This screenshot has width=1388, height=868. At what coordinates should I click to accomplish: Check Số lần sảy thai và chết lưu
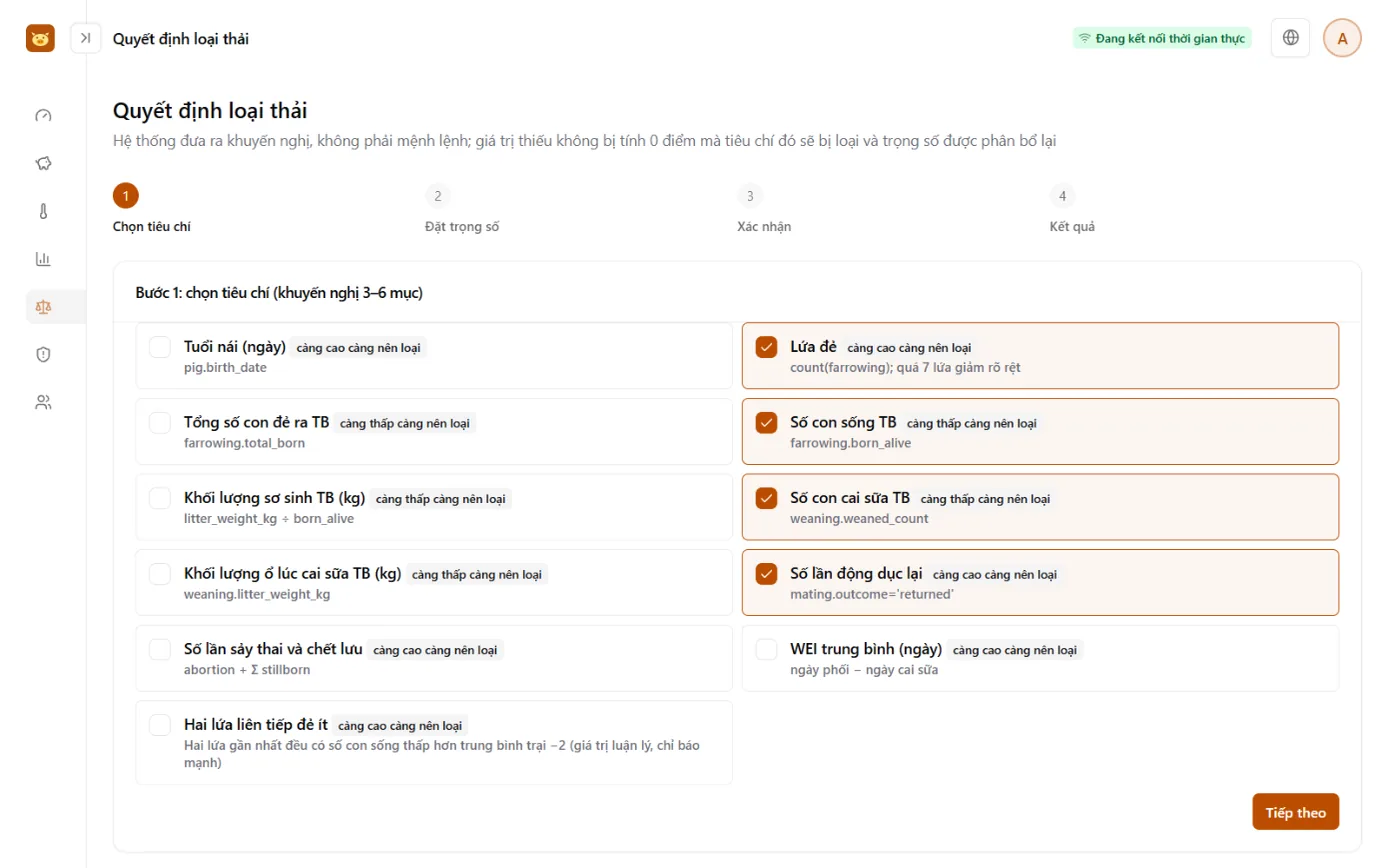pyautogui.click(x=160, y=650)
